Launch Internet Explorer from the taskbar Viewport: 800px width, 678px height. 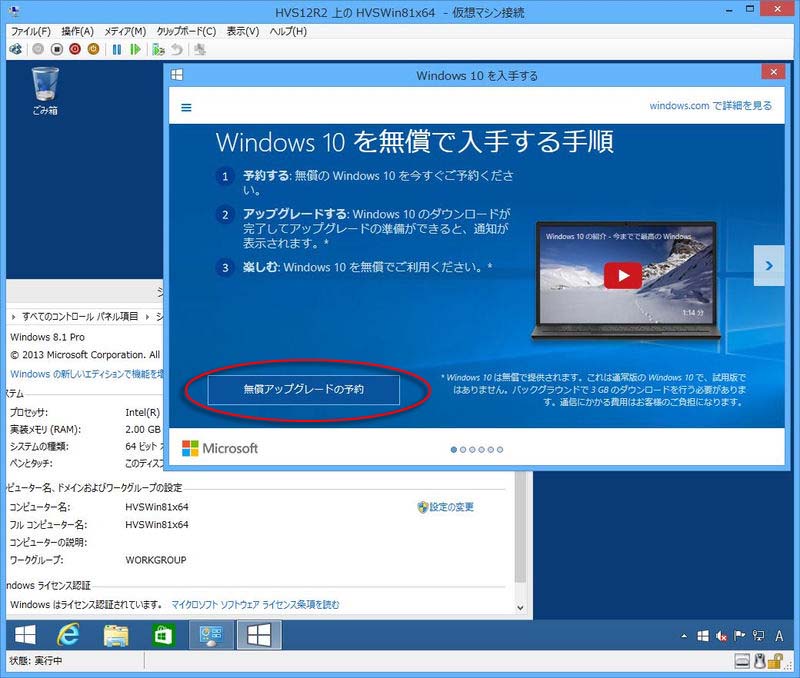tap(68, 635)
